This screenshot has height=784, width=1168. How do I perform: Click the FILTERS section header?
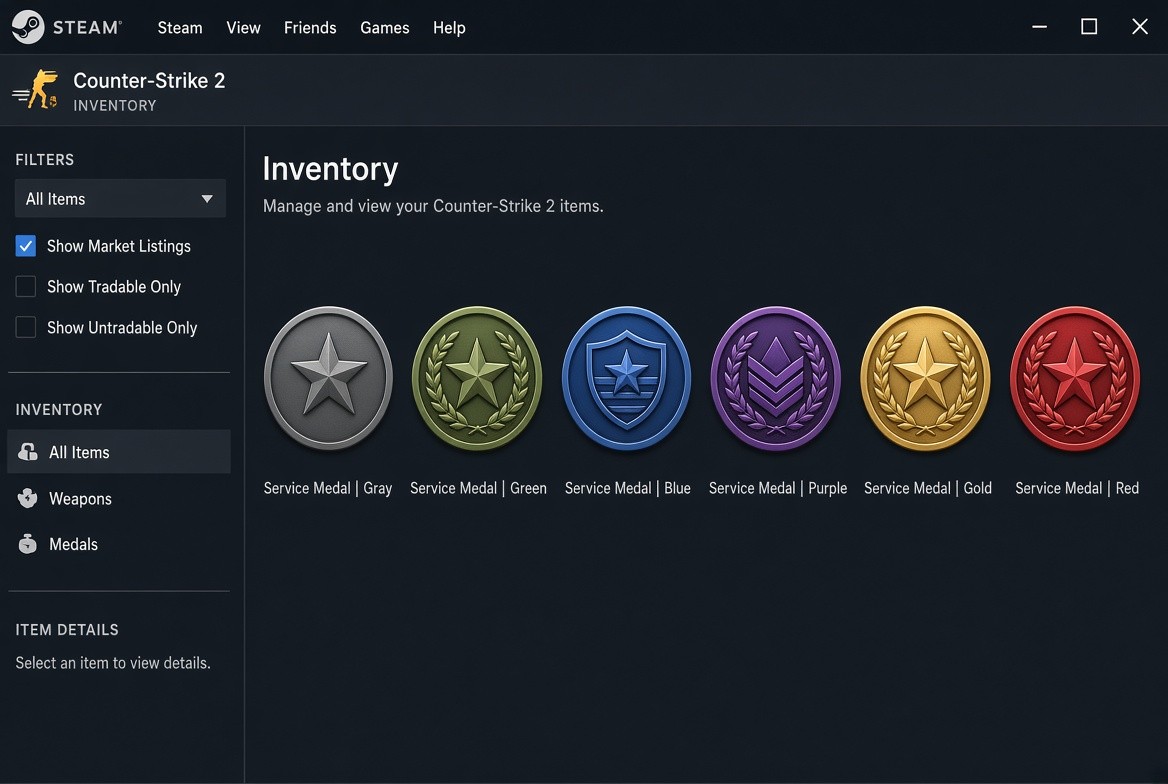point(45,159)
